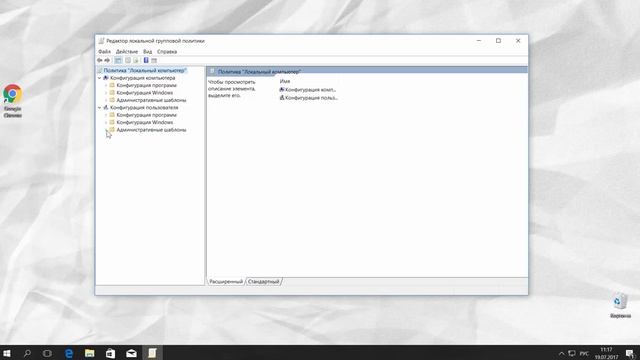The width and height of the screenshot is (640, 360).
Task: Click right pane header Политика "Локальный компьютер"
Action: point(259,71)
